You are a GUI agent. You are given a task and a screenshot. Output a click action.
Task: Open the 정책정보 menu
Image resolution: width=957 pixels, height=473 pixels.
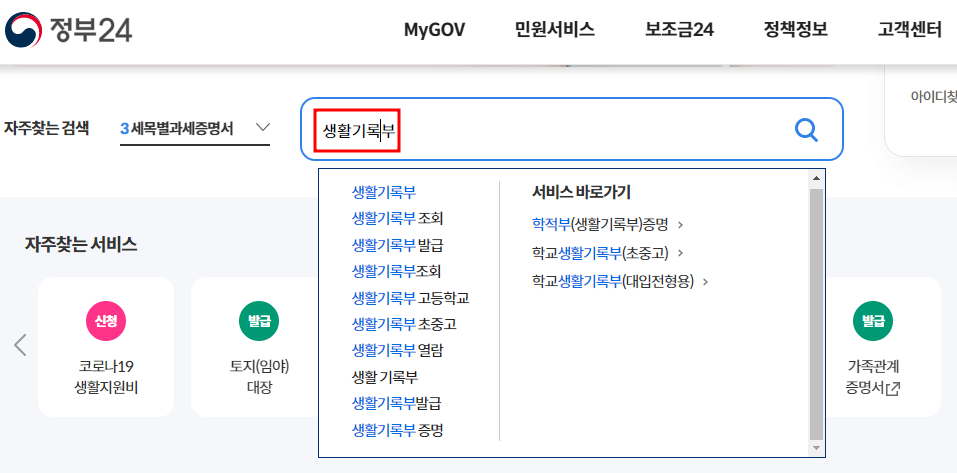point(795,29)
